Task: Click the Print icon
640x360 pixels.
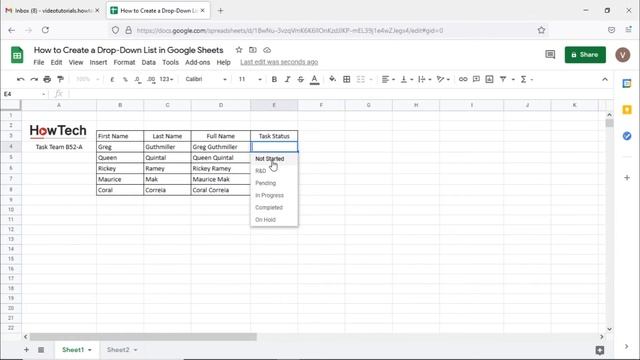Action: coord(47,79)
